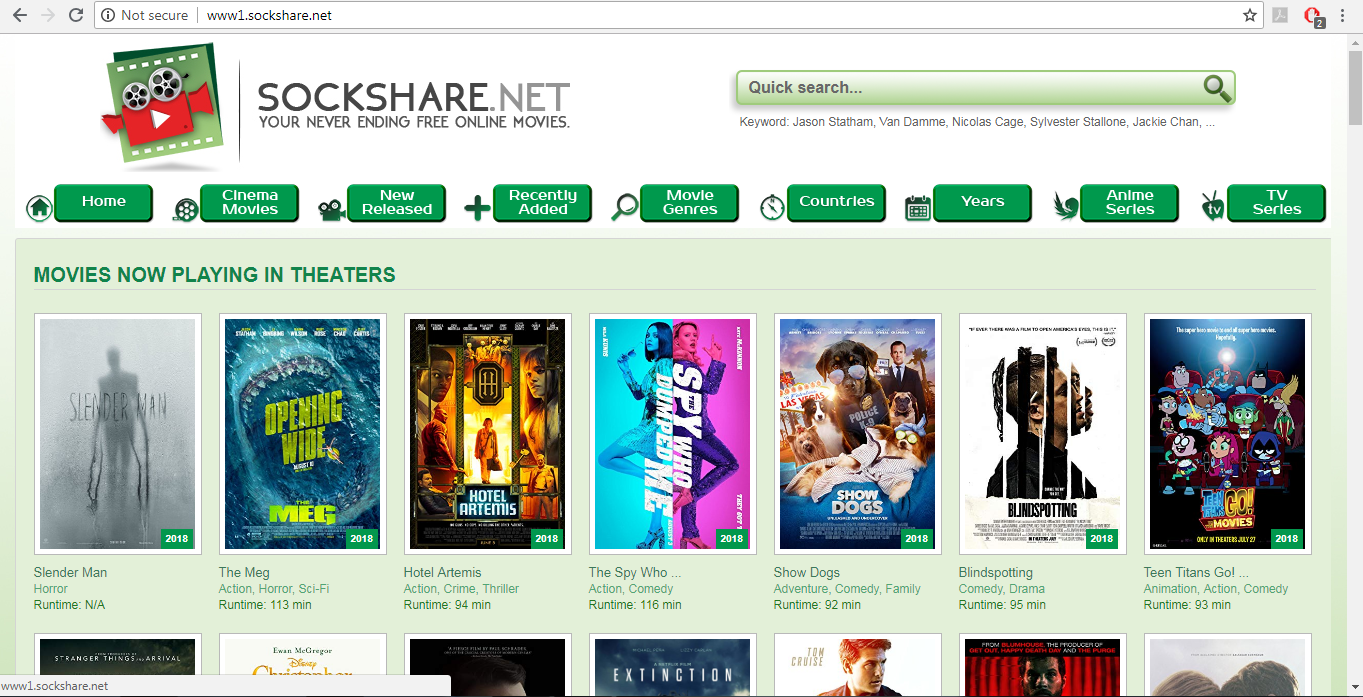Open the Slender Man poster

pyautogui.click(x=118, y=434)
